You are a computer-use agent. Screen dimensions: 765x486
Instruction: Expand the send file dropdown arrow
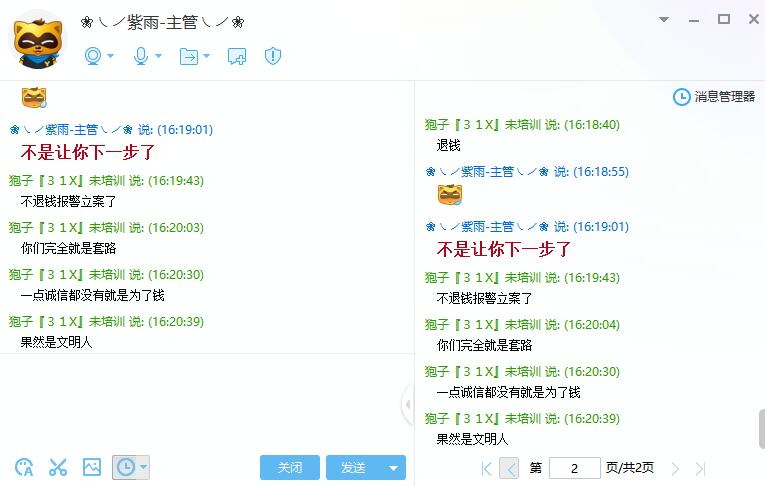coord(206,56)
